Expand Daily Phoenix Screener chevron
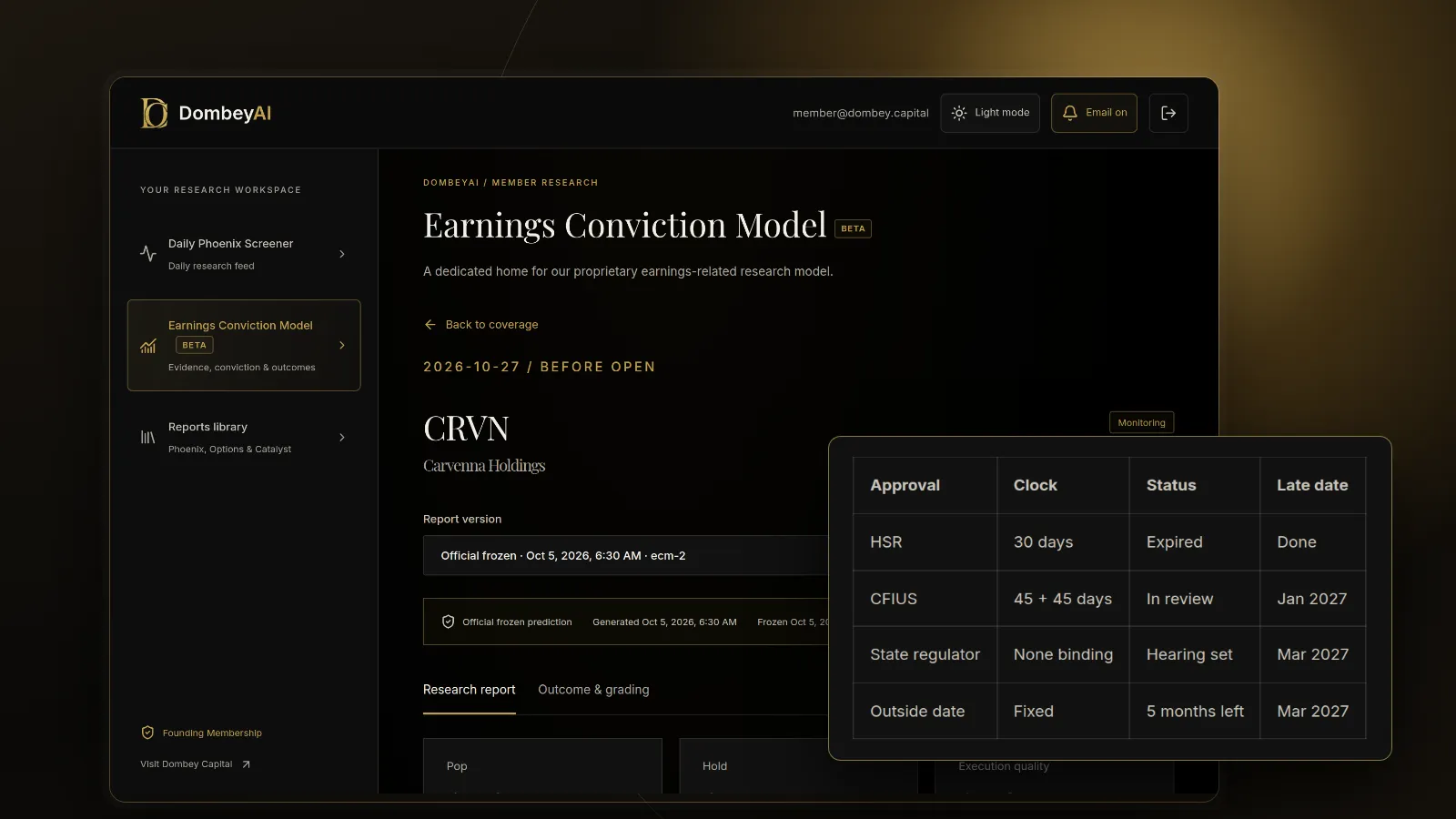This screenshot has width=1456, height=819. pos(342,254)
